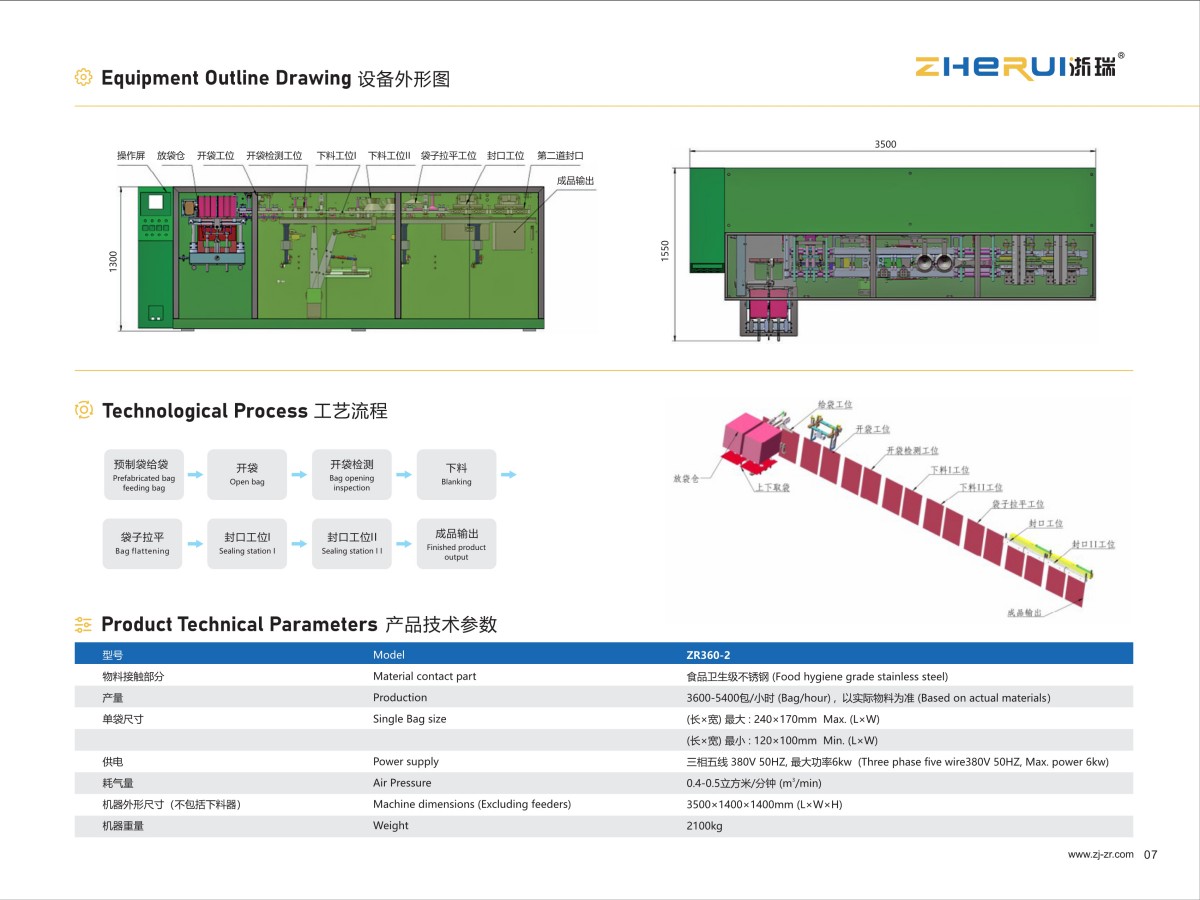Click the Power supply table row
Screen dimensions: 1200x900
[604, 761]
